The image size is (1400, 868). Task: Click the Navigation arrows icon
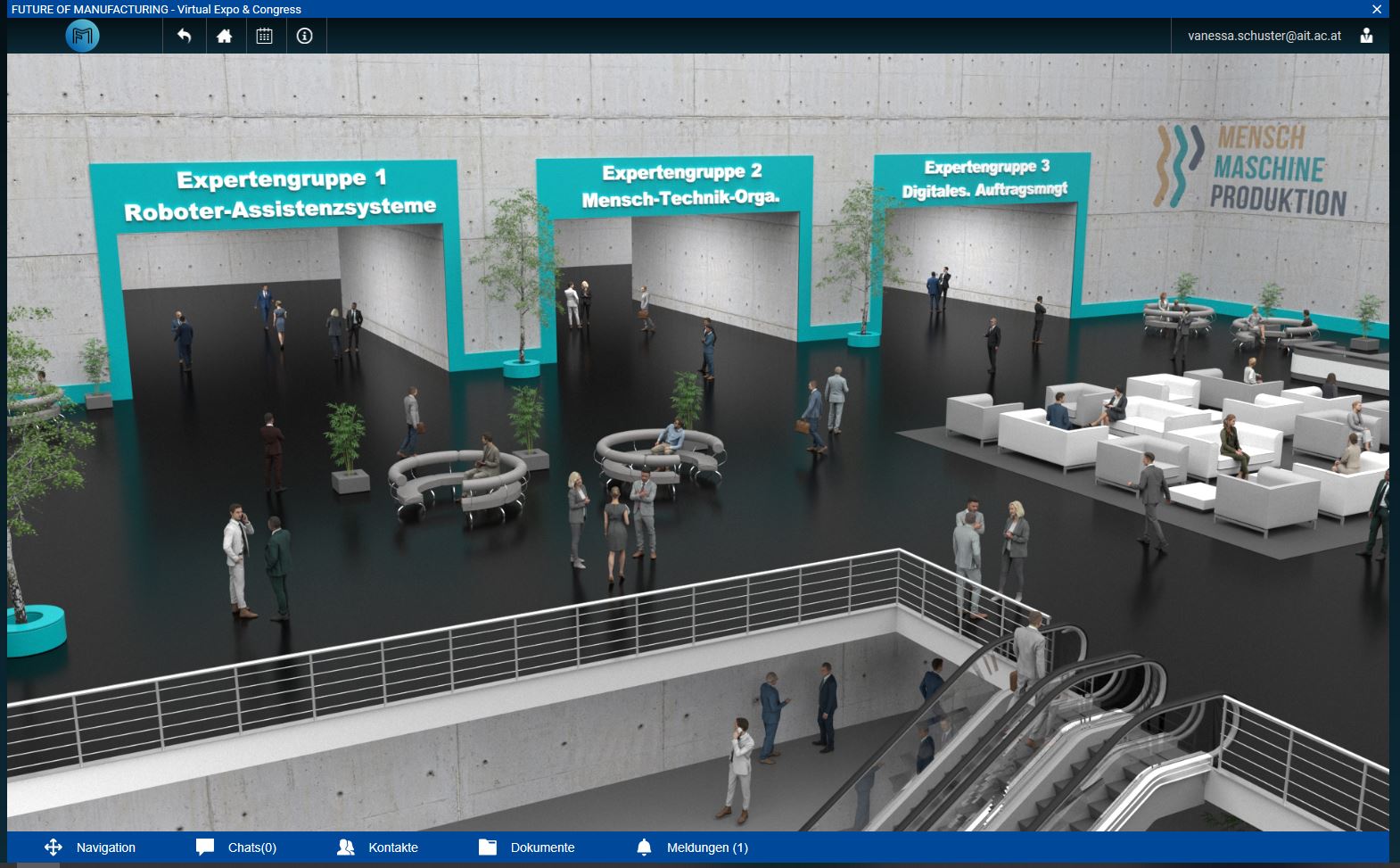53,847
